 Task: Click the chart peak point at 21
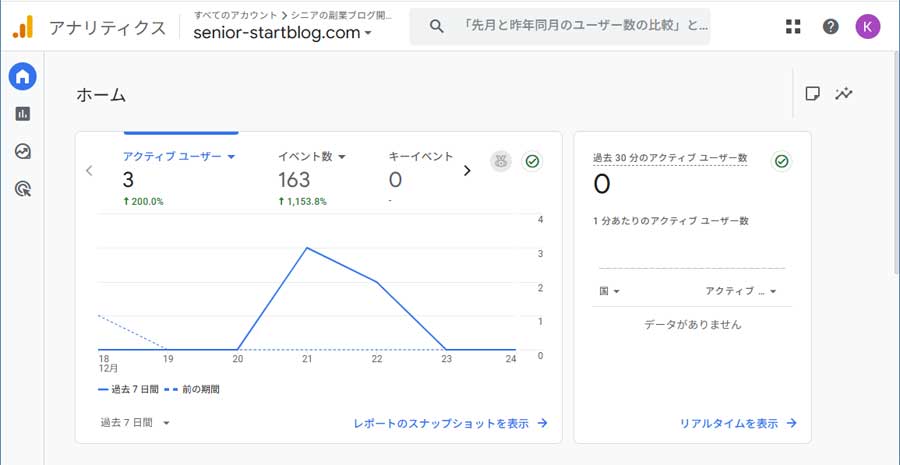click(307, 248)
